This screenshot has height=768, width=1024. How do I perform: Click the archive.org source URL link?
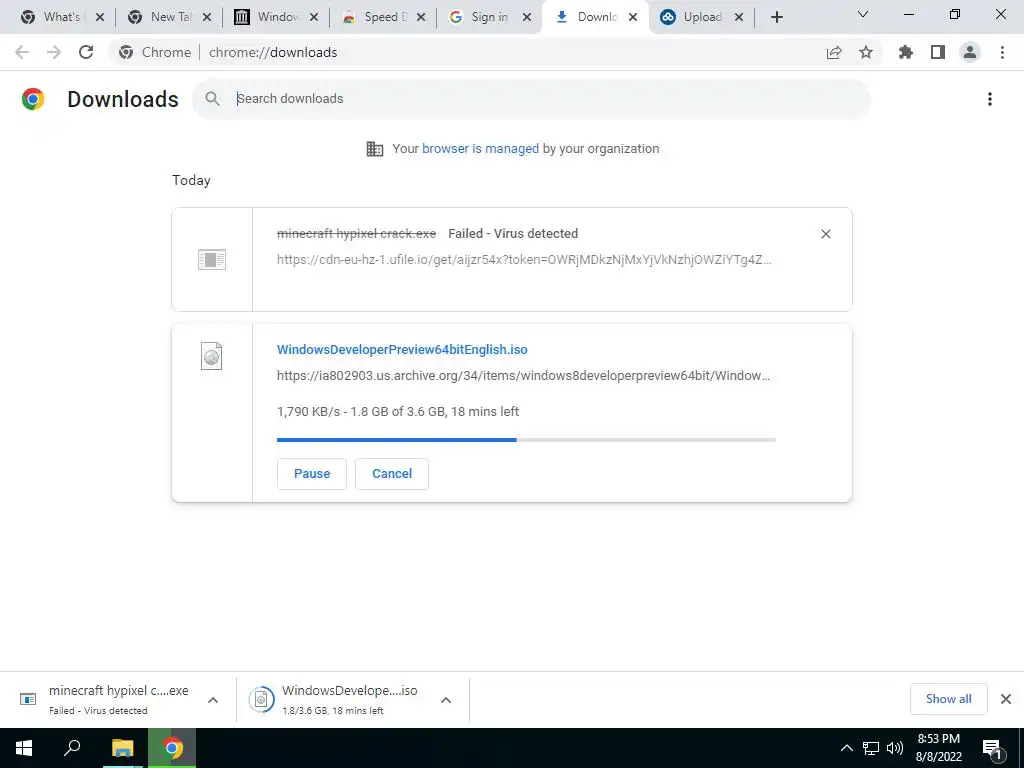click(x=523, y=376)
